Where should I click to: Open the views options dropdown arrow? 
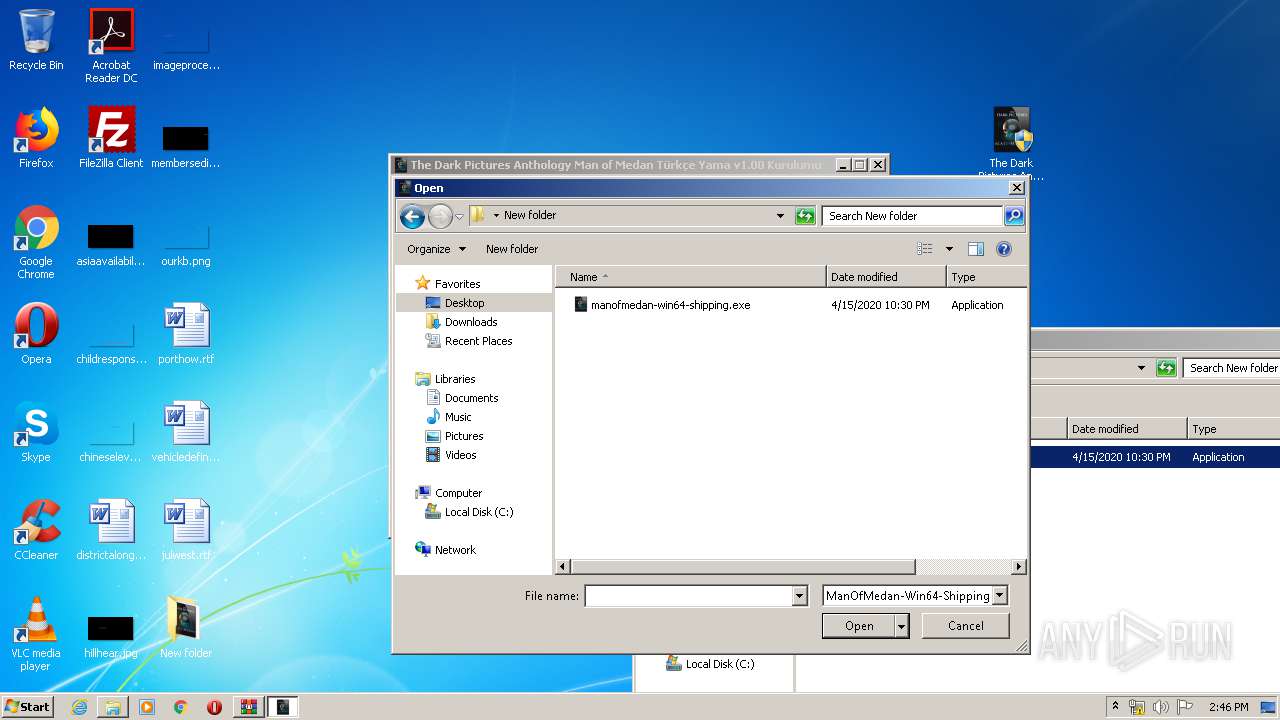pos(949,249)
